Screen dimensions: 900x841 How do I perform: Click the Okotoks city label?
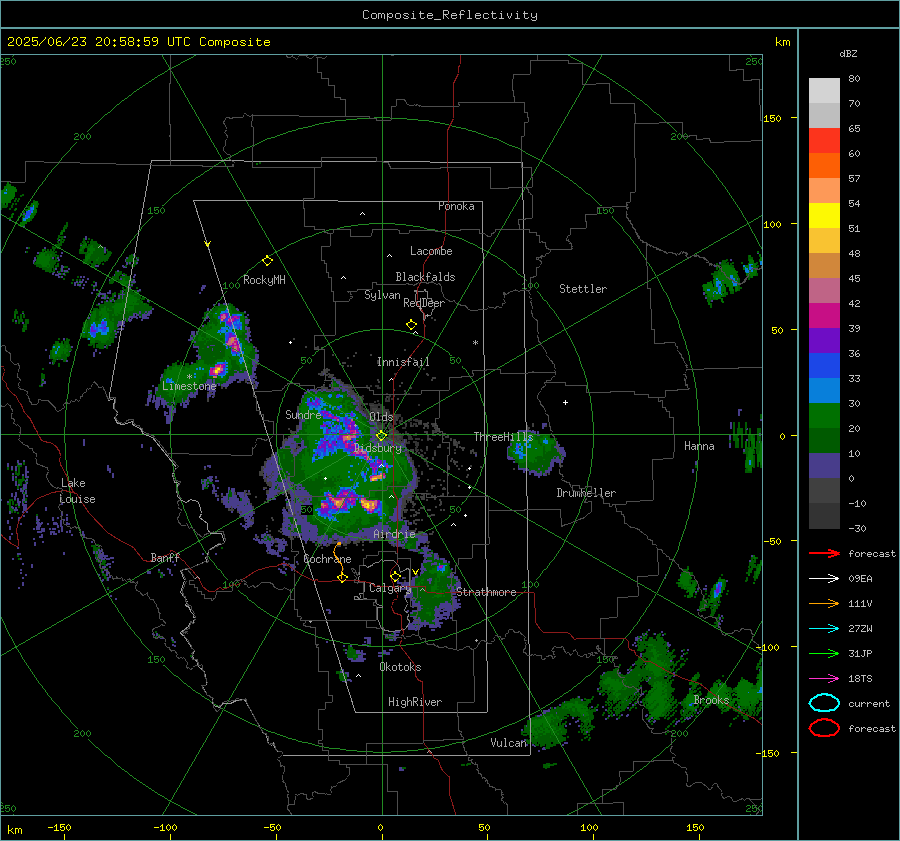tap(400, 667)
